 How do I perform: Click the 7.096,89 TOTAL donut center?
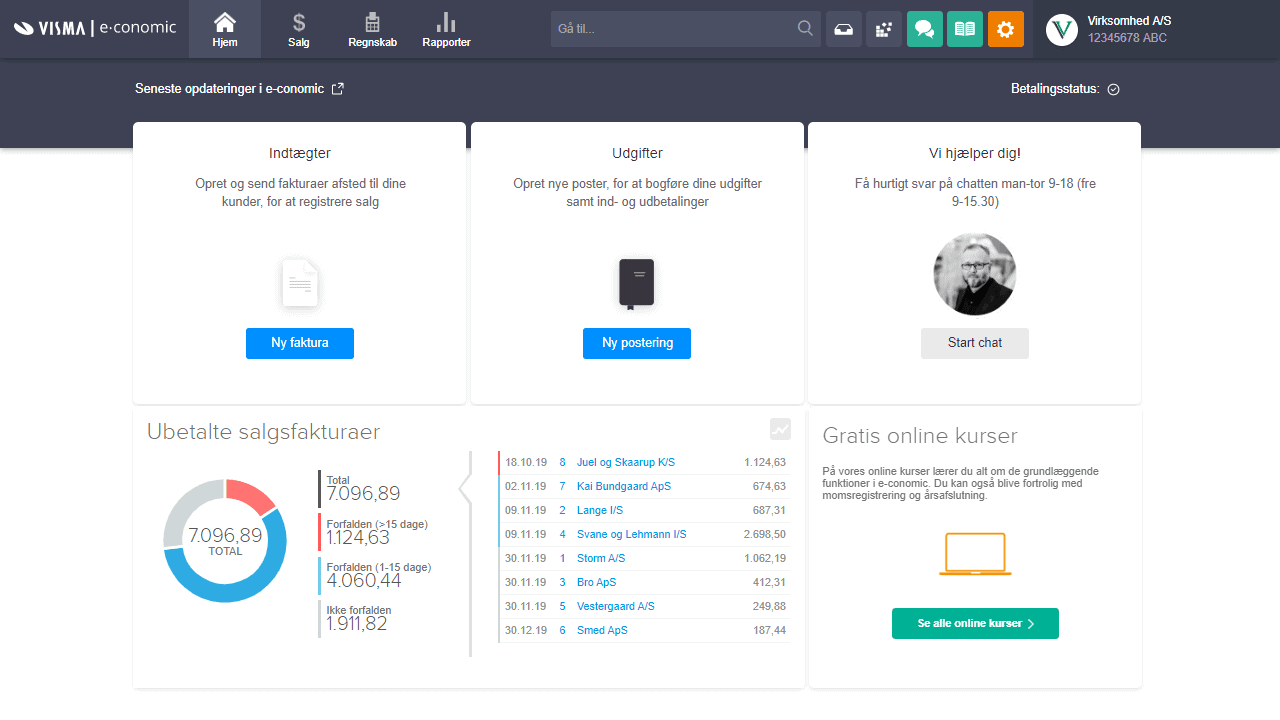(225, 540)
